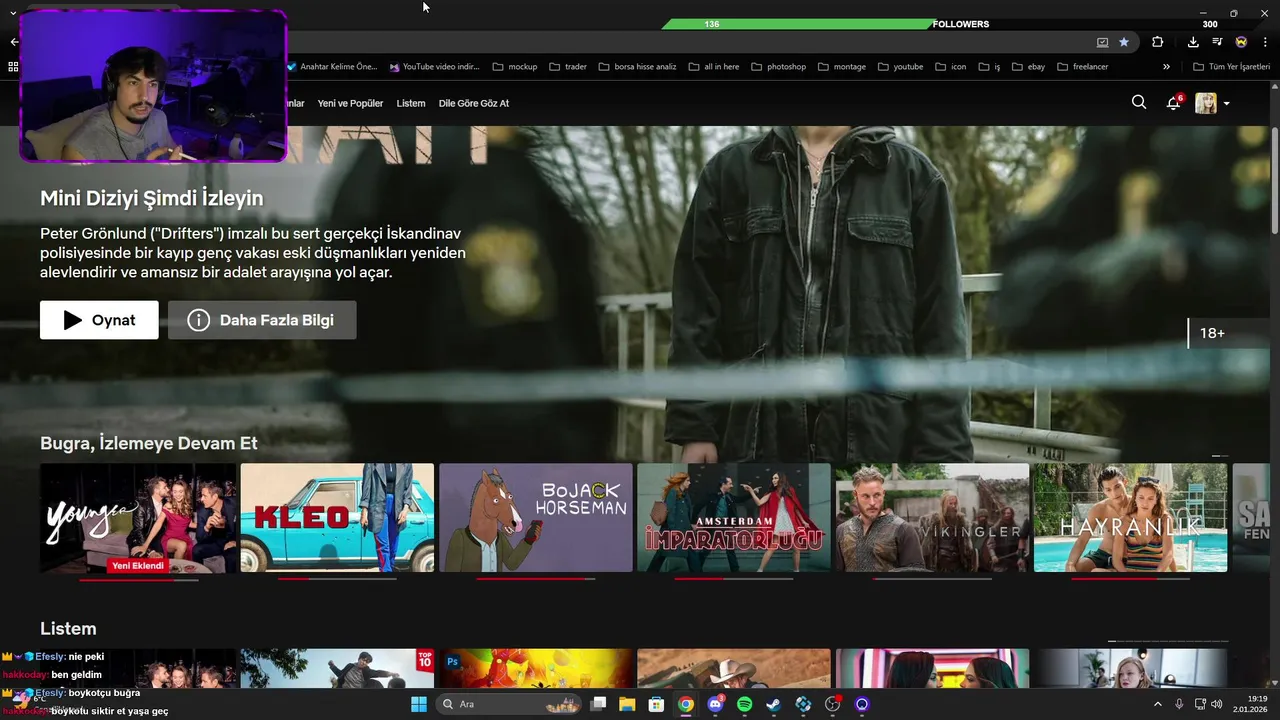Expand the all in here bookmark folder

713,67
